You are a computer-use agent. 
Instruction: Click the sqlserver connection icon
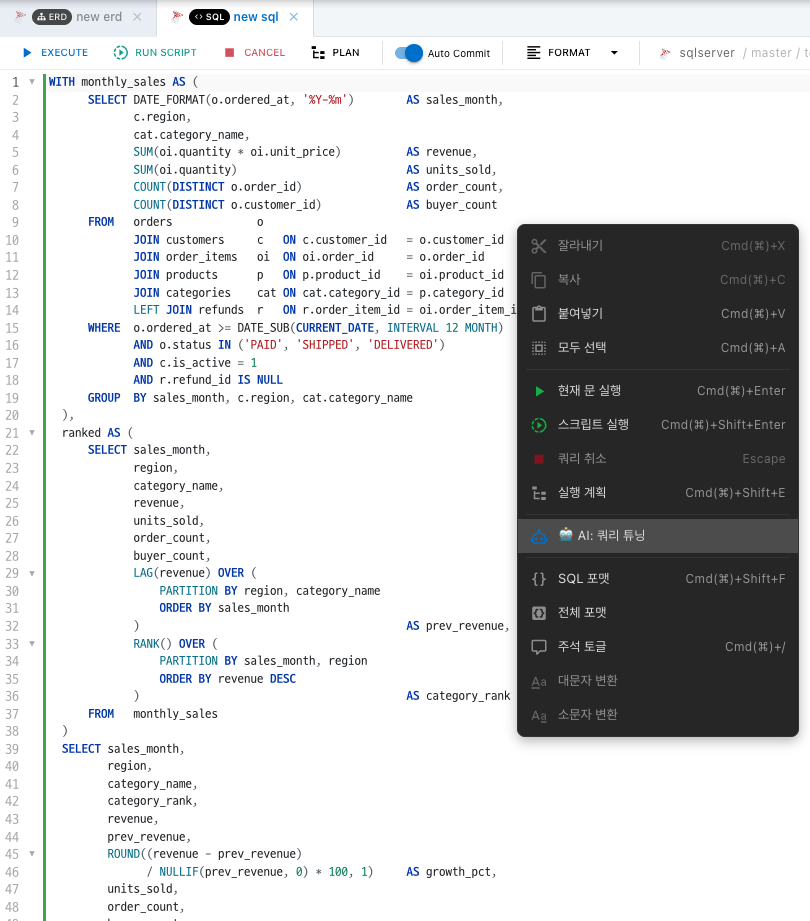(x=665, y=53)
